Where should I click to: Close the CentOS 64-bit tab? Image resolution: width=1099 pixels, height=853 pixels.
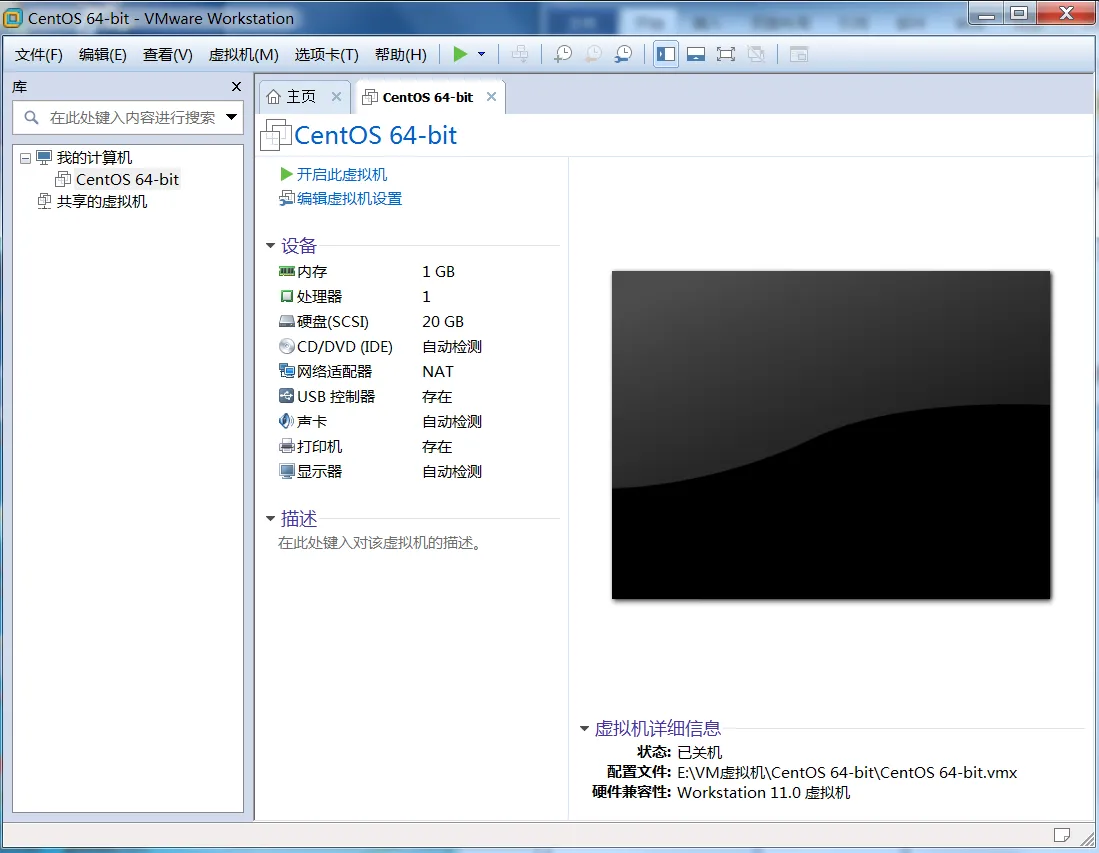(x=491, y=97)
